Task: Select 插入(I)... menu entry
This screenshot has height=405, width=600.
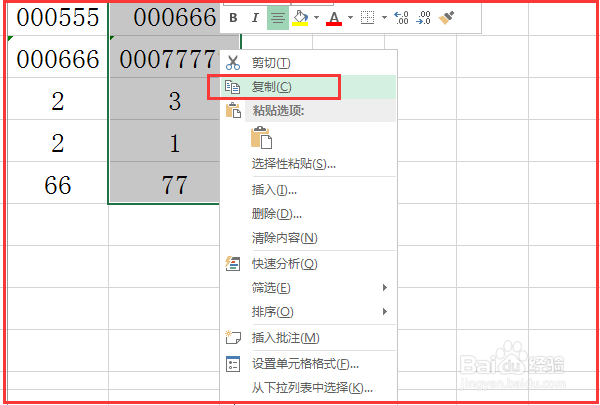Action: point(309,190)
